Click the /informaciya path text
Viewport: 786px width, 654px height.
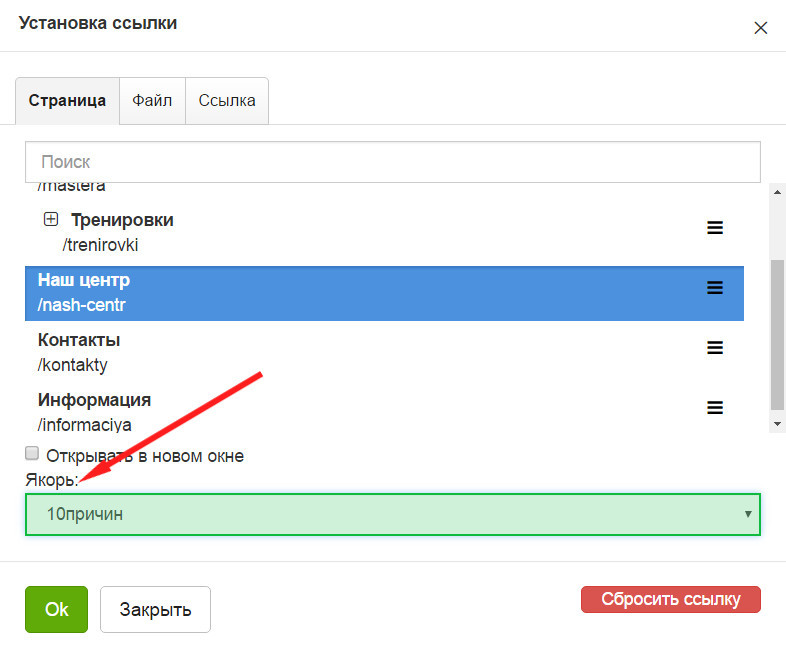pyautogui.click(x=85, y=425)
